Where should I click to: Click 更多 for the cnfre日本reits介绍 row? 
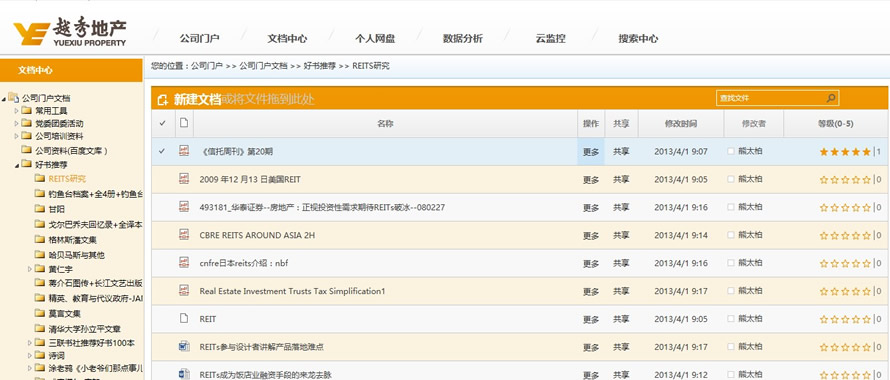click(591, 264)
